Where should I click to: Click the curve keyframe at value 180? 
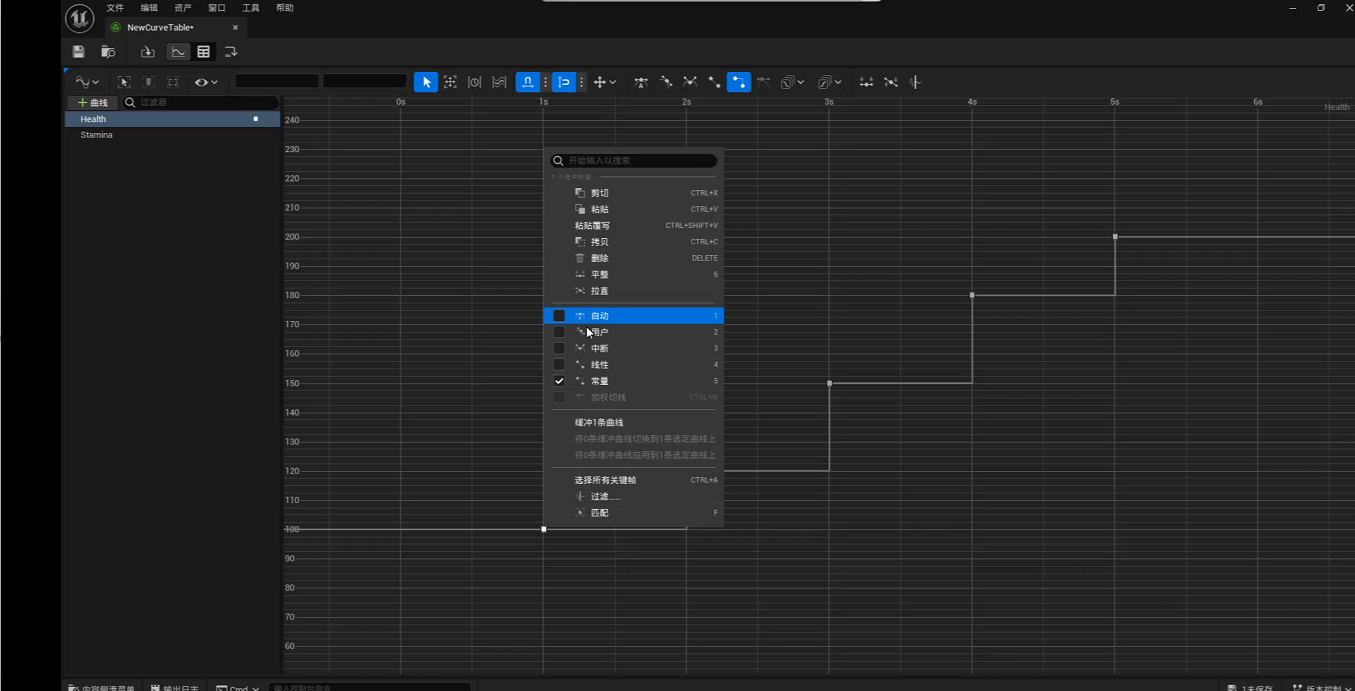pos(972,295)
